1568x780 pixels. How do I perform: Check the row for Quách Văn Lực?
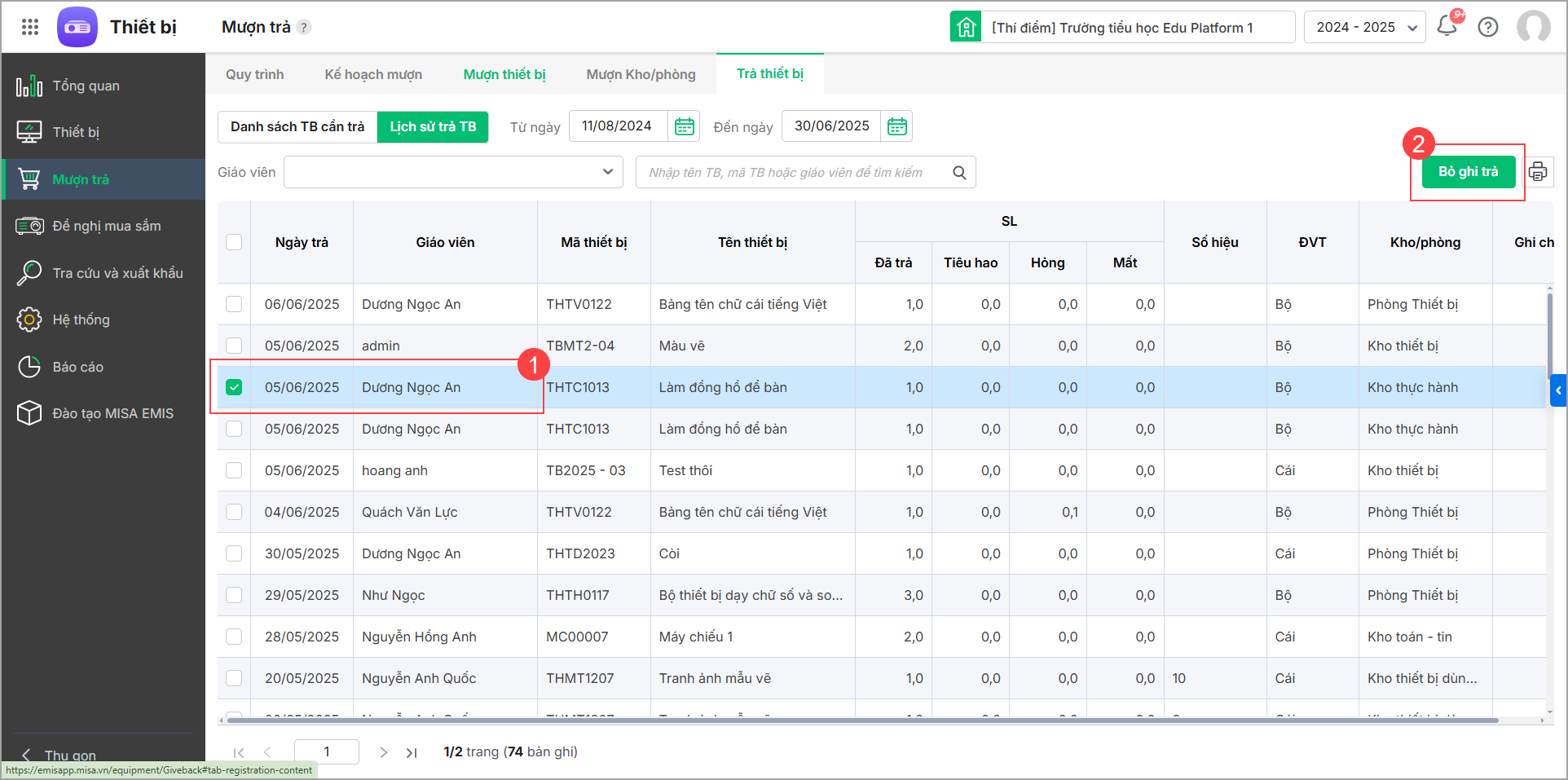coord(234,512)
